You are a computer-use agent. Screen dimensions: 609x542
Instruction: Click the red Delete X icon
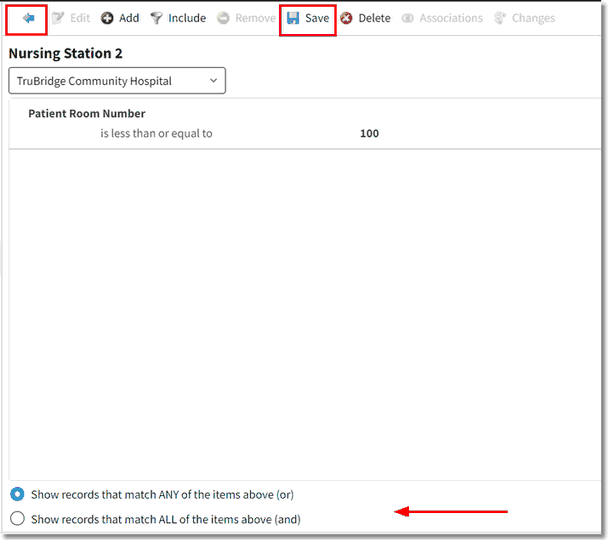[x=346, y=18]
